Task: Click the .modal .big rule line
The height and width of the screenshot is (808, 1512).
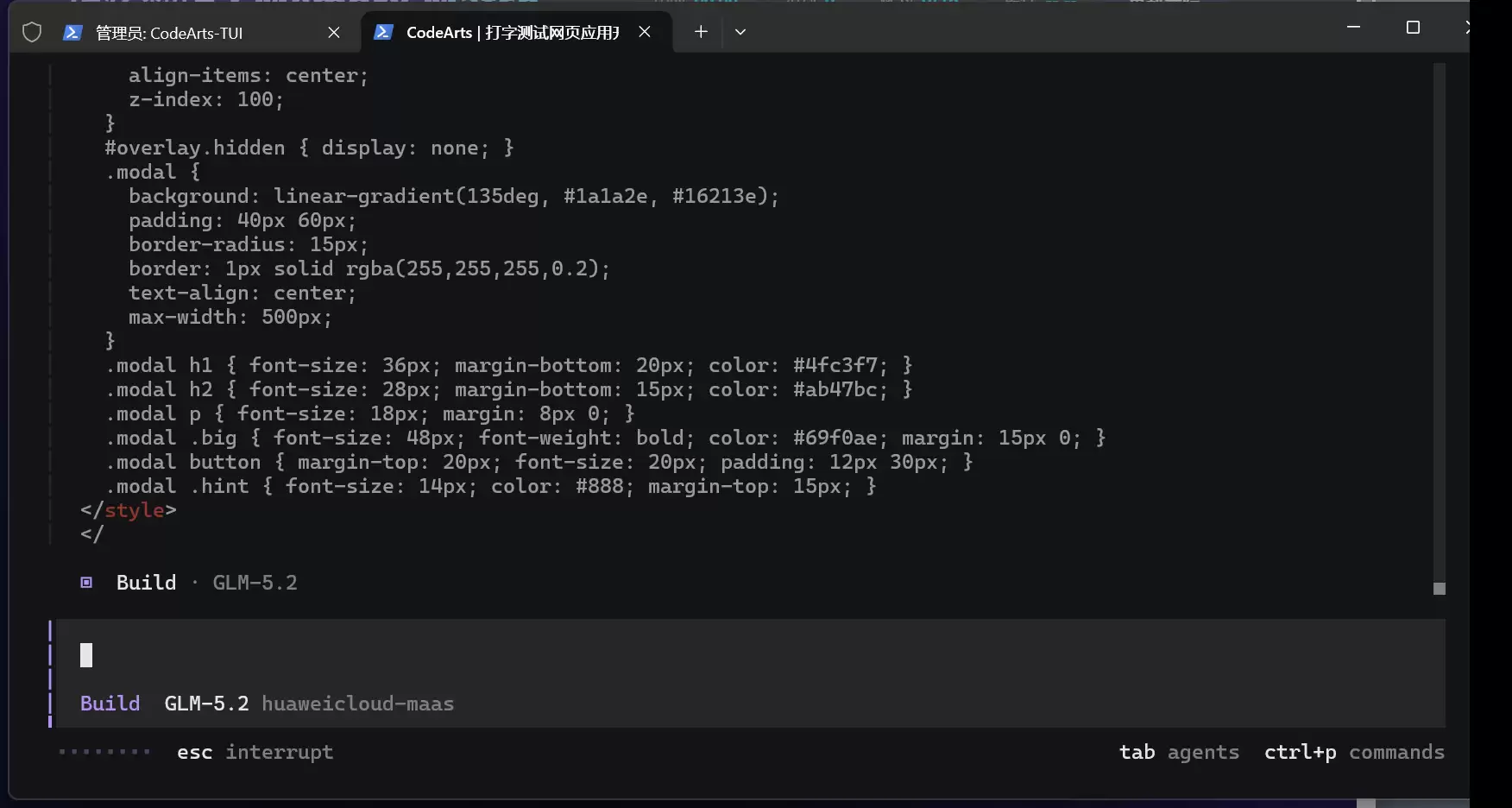Action: pyautogui.click(x=605, y=438)
